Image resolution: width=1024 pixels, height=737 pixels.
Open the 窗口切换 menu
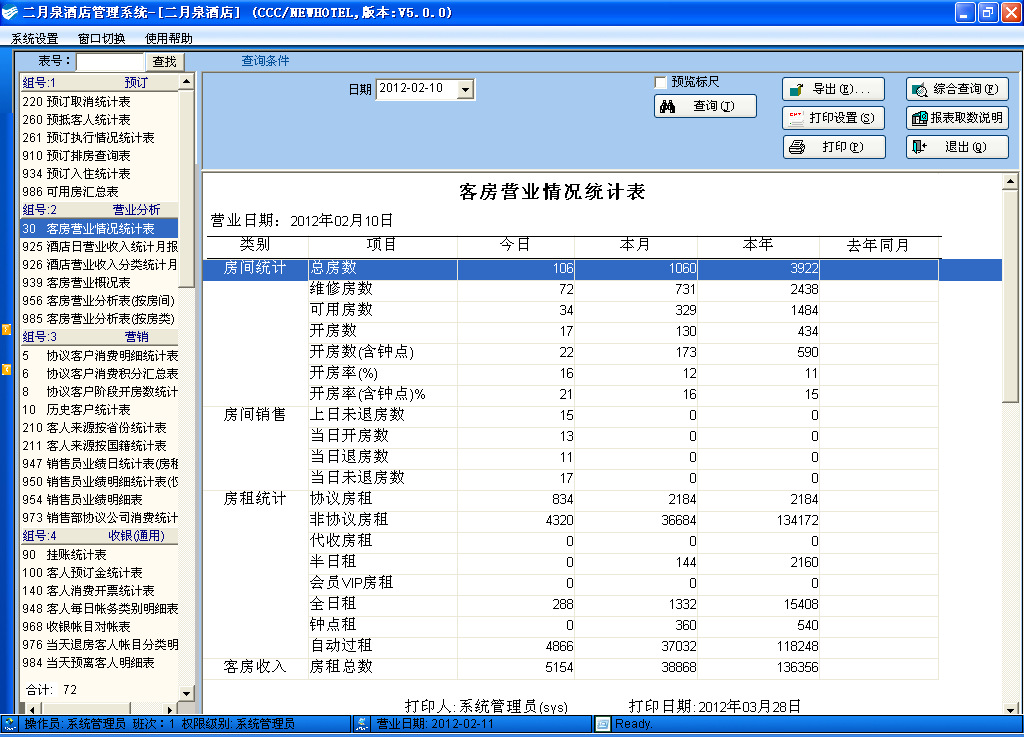point(102,39)
